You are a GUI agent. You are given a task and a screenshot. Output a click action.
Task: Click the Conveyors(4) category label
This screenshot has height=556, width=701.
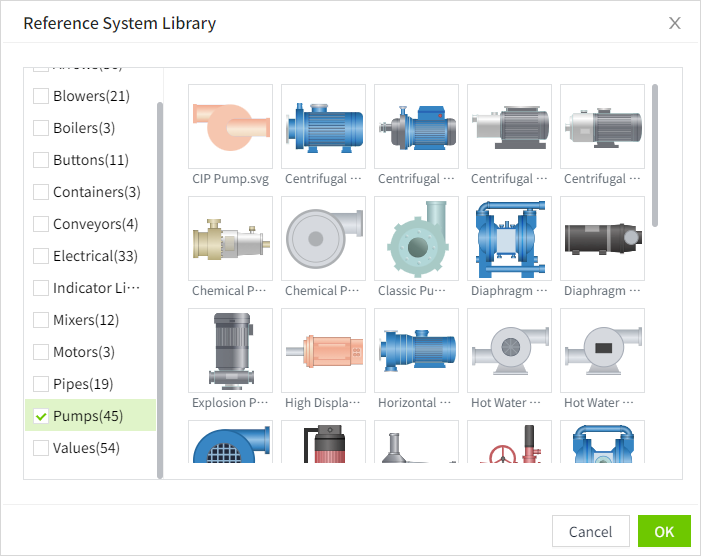[x=95, y=224]
